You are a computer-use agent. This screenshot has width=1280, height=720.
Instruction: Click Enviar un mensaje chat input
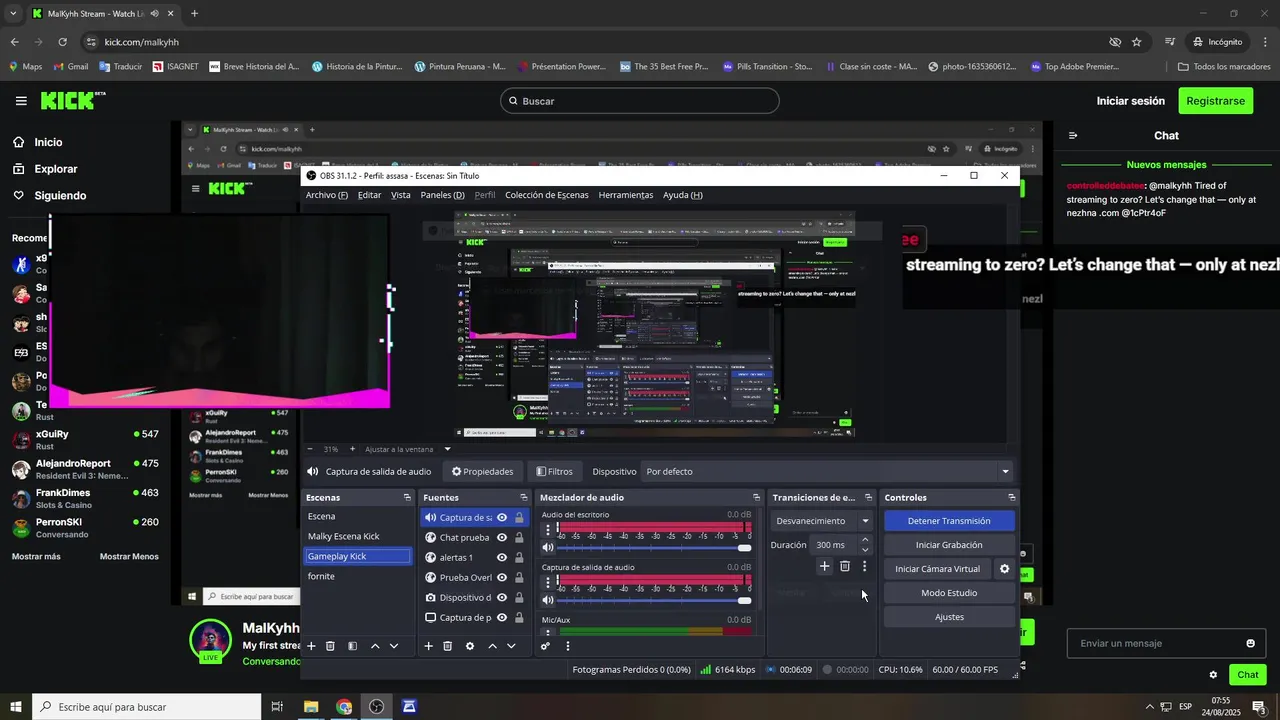click(1167, 643)
